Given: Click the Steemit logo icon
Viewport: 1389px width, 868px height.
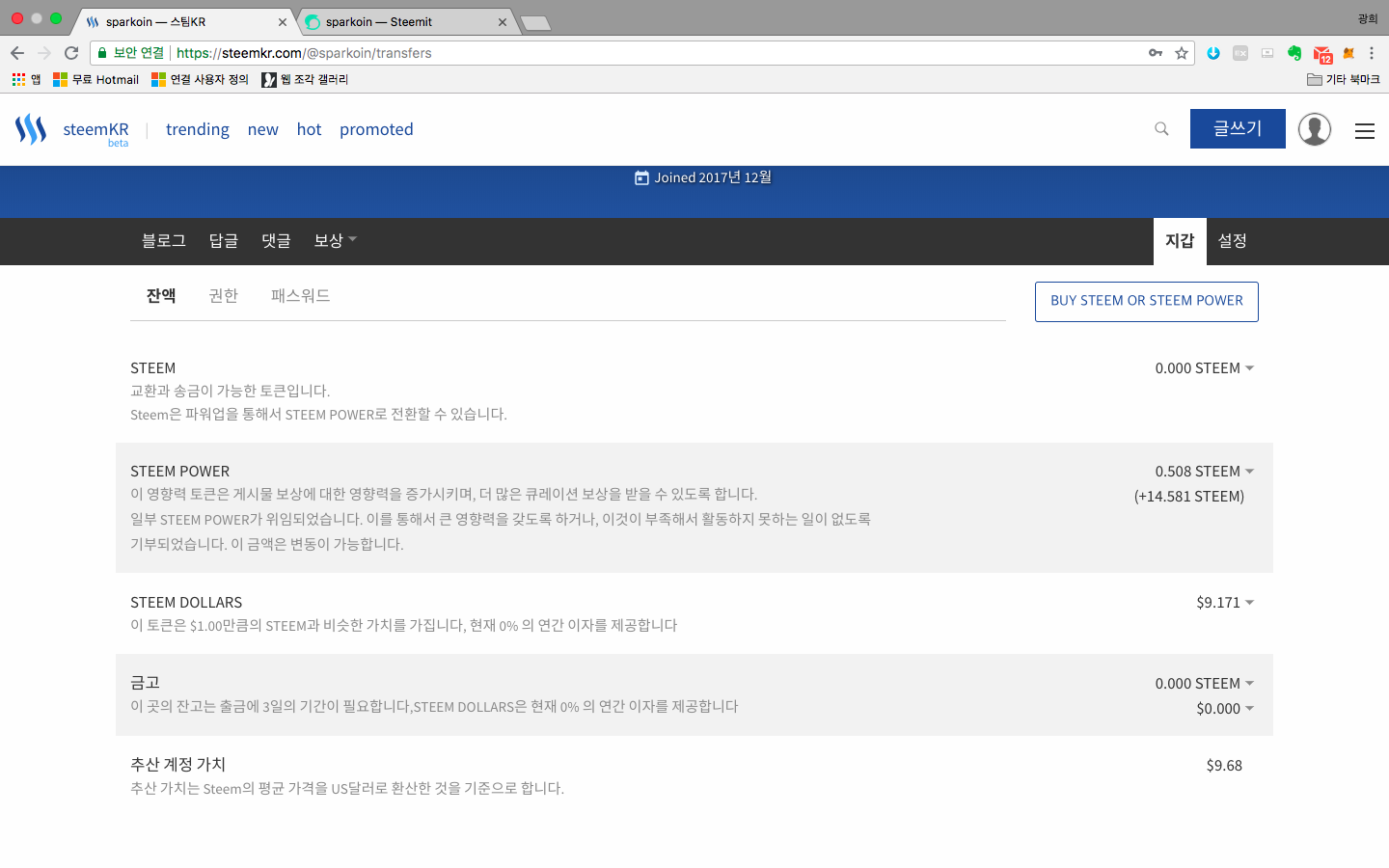Looking at the screenshot, I should click(x=31, y=129).
